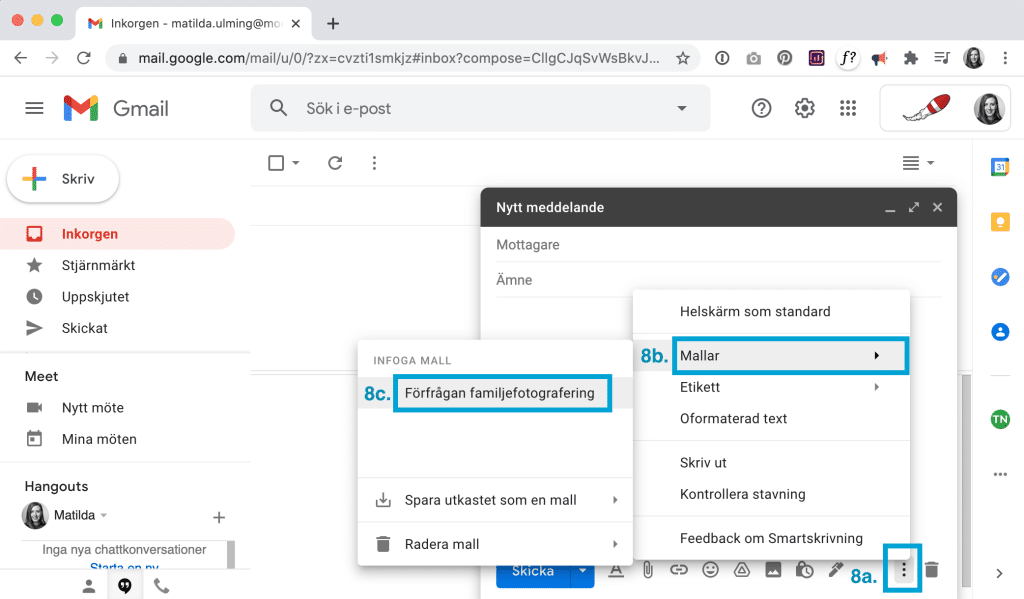Discard draft with the trash icon
The width and height of the screenshot is (1024, 599).
click(x=932, y=570)
